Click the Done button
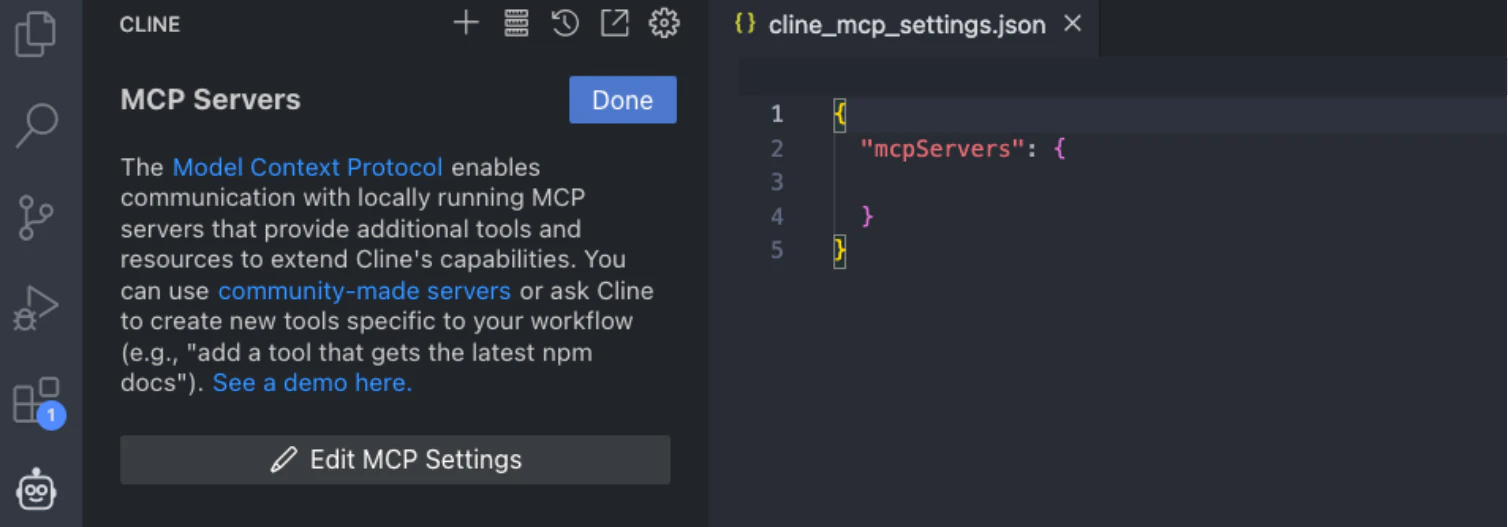 (x=623, y=100)
